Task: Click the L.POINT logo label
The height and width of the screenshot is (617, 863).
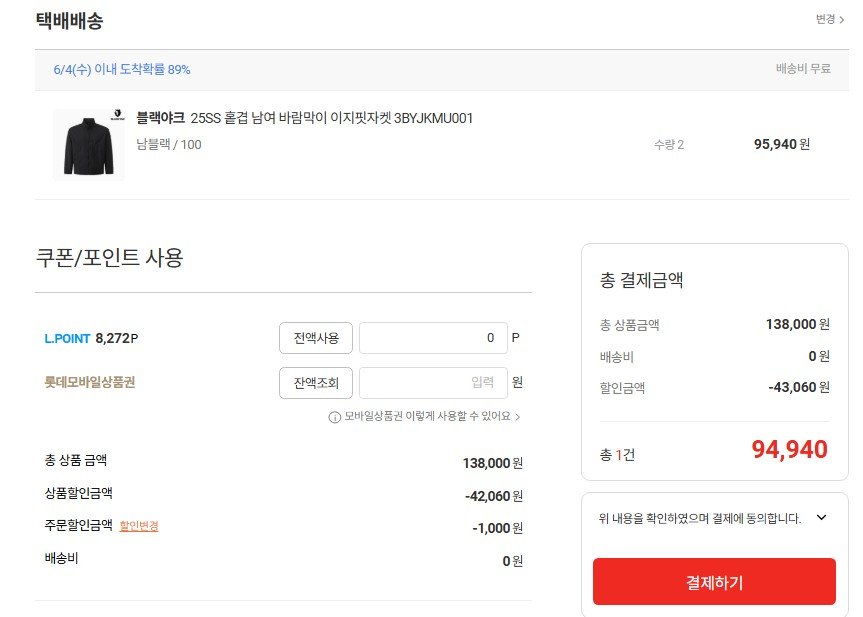Action: coord(67,338)
